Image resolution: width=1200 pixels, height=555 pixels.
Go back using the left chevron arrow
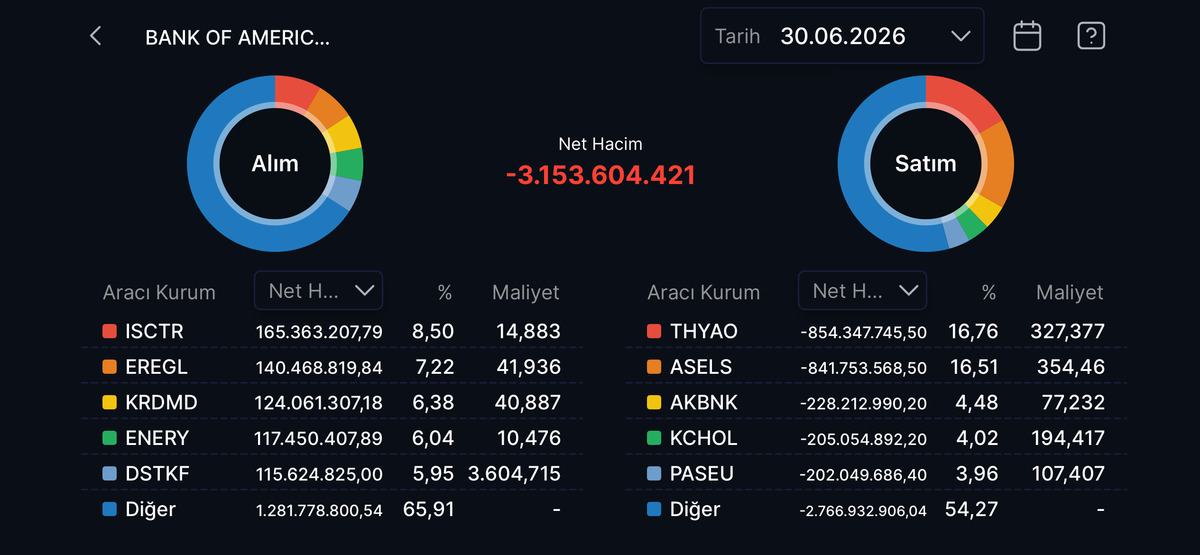pos(96,37)
